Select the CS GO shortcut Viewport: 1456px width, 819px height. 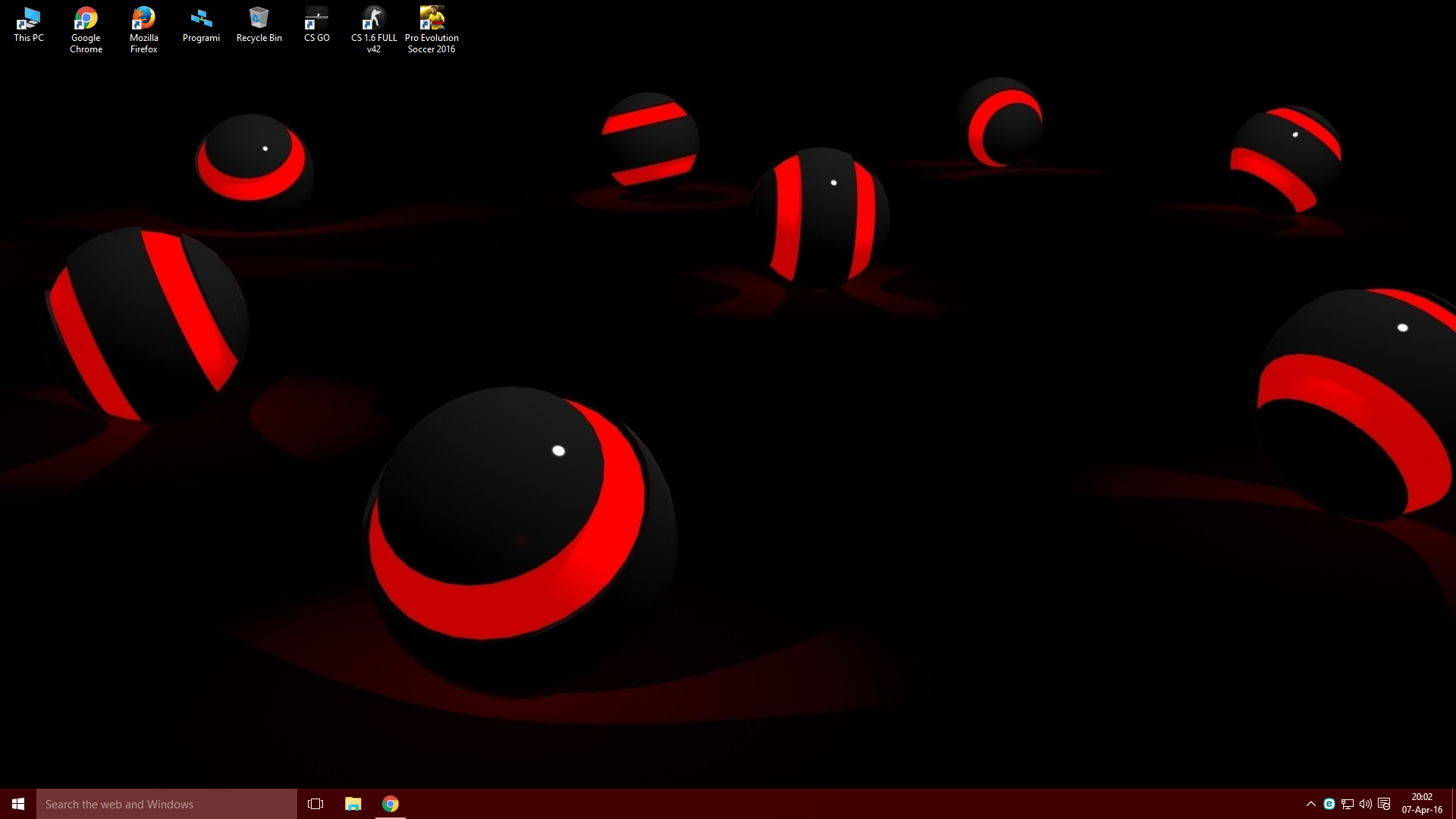[317, 24]
